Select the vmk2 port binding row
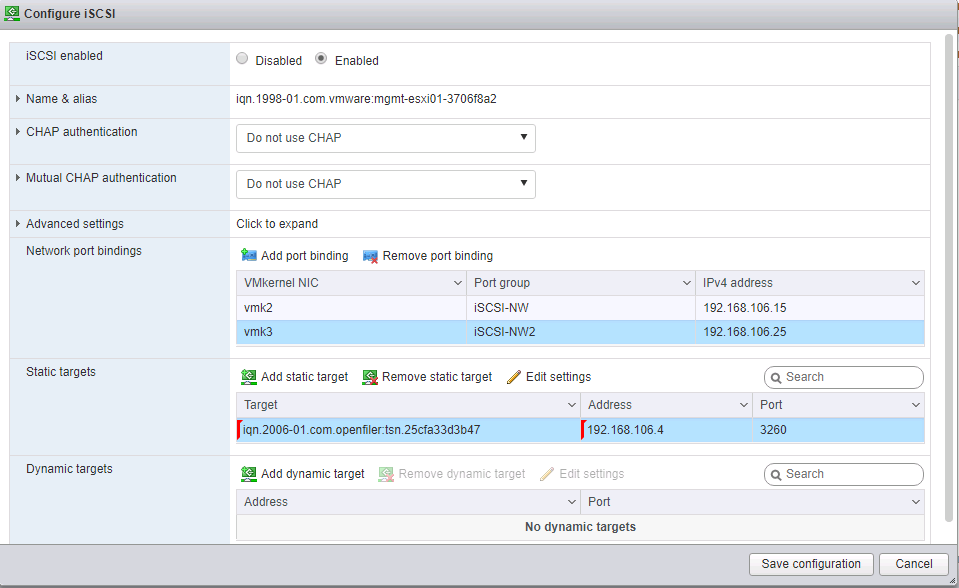This screenshot has width=959, height=588. click(350, 308)
